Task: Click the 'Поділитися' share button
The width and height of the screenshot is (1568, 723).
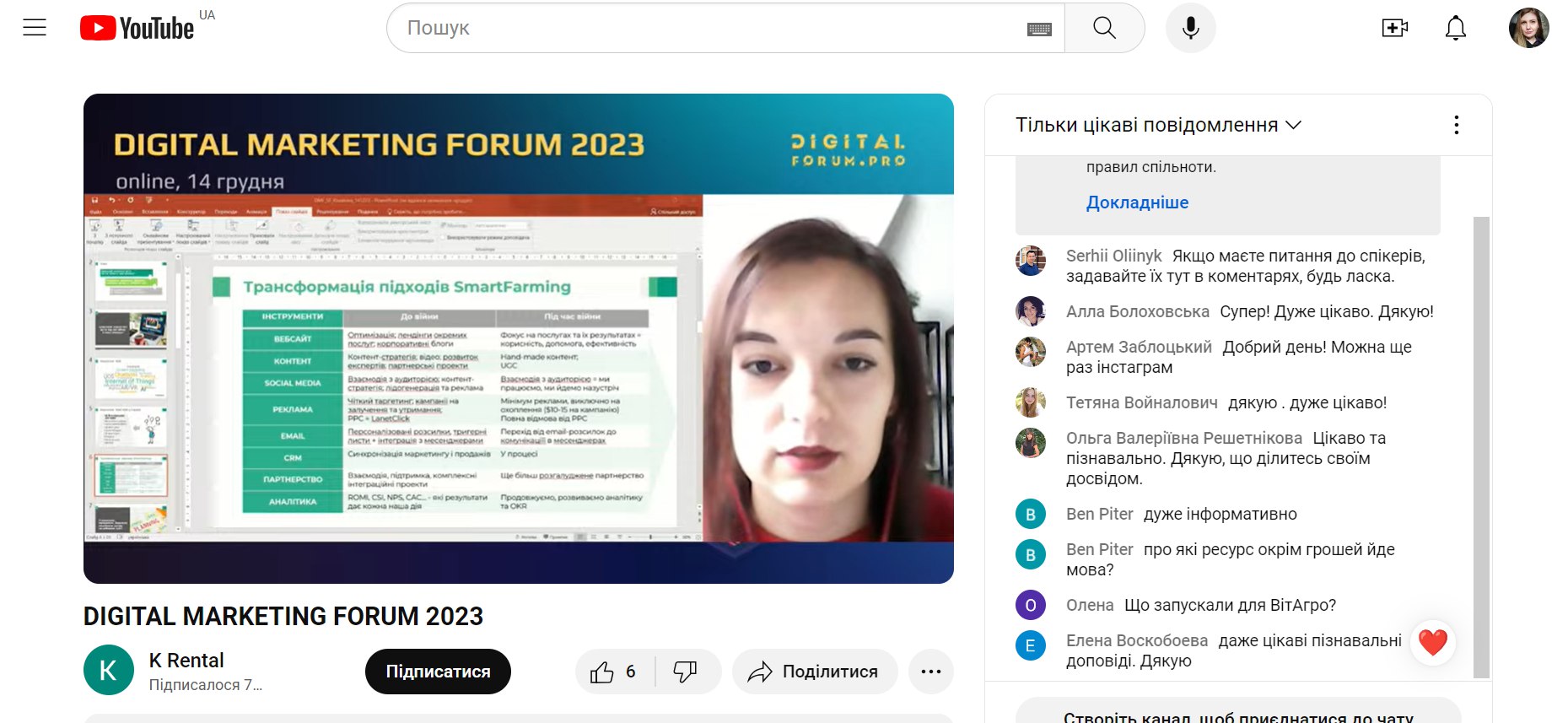Action: 814,672
